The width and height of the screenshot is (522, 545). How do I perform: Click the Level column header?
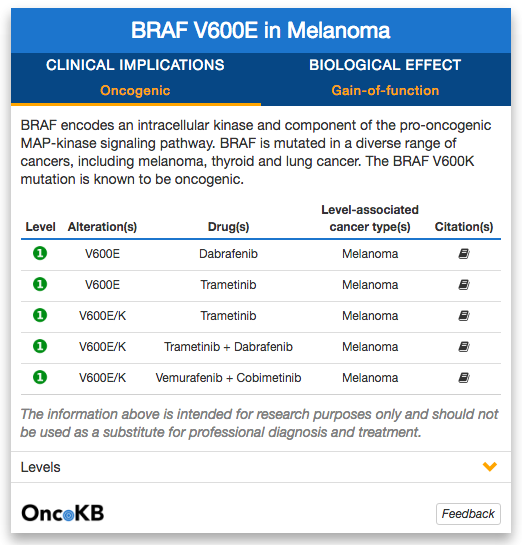40,227
